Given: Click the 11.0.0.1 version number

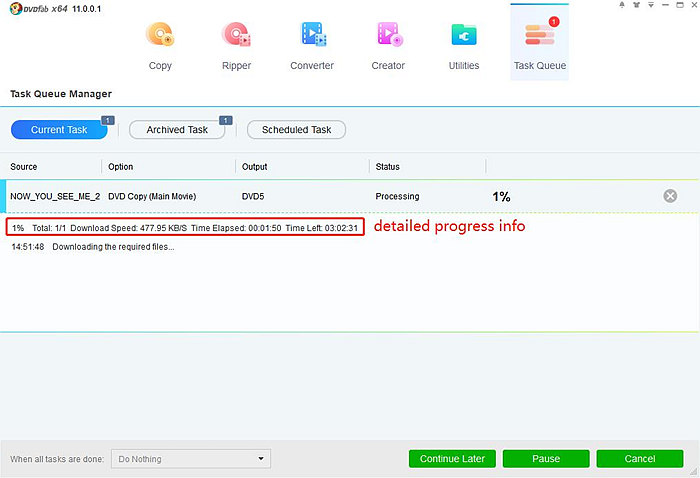Looking at the screenshot, I should pos(87,8).
